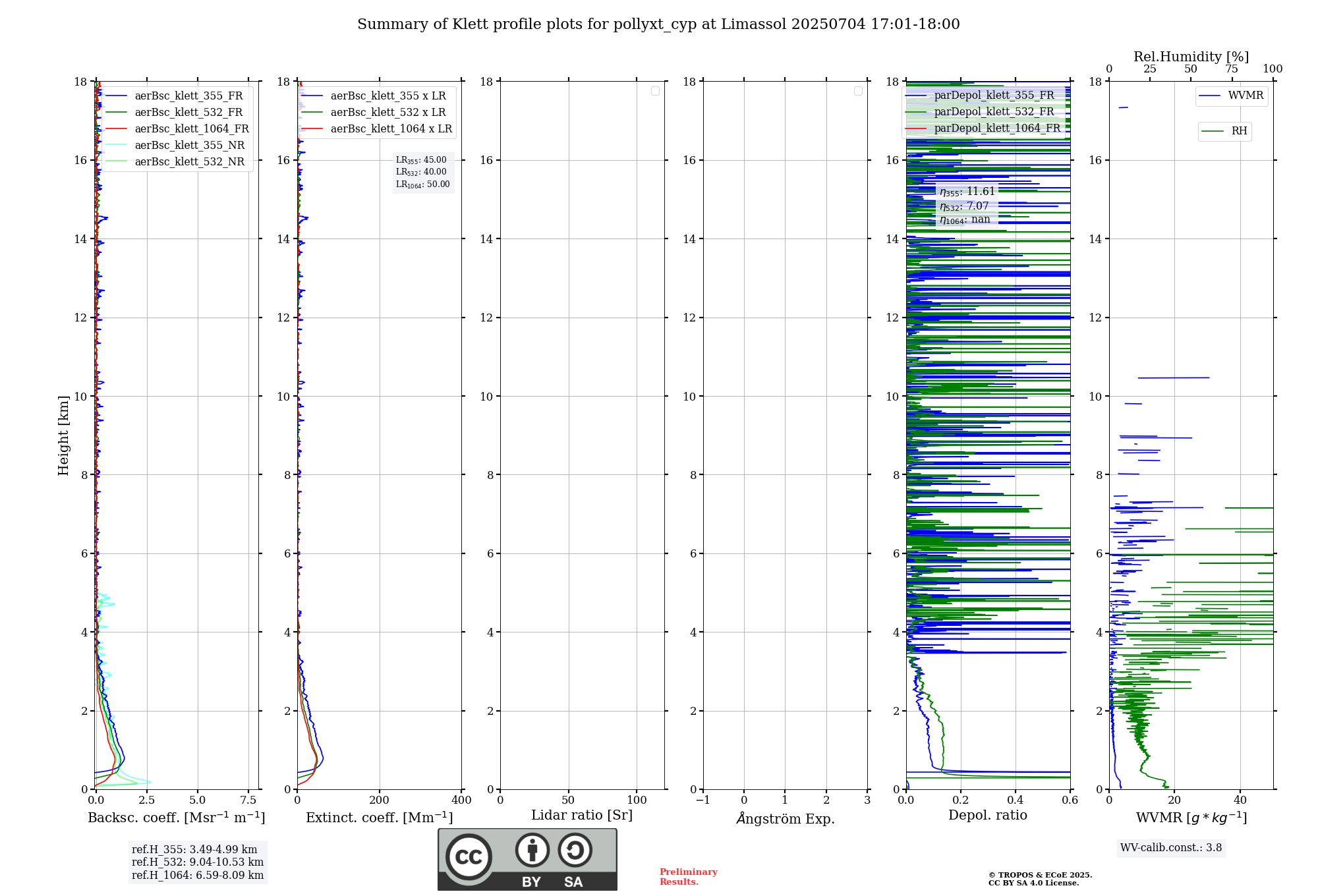Click the parDepol_klett_532_FR legend entry

tap(980, 111)
